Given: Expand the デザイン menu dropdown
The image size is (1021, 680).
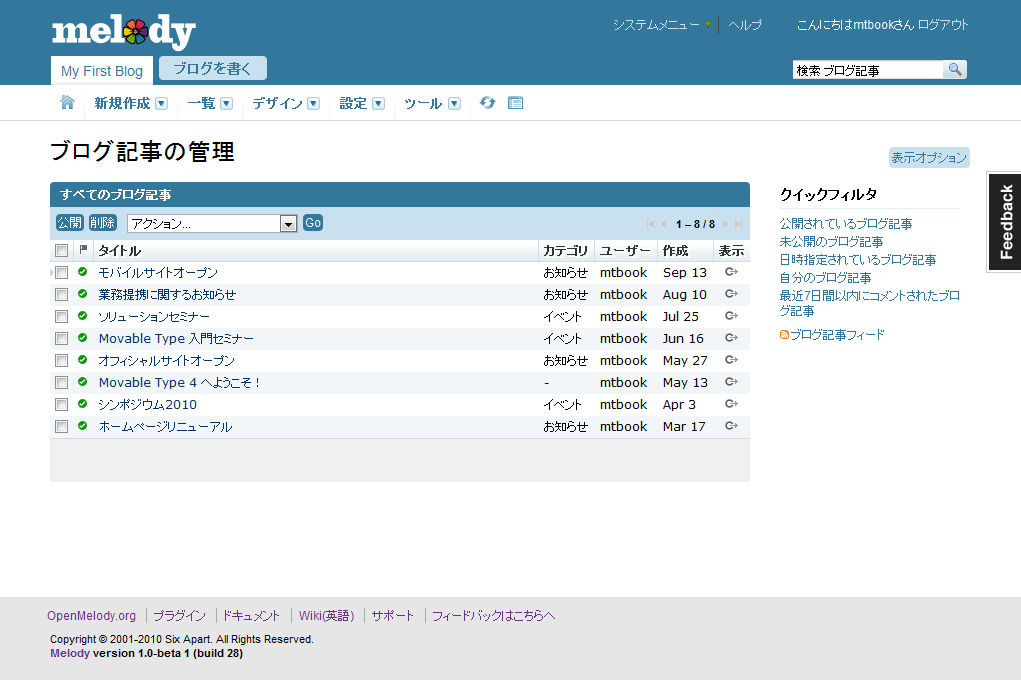Looking at the screenshot, I should [313, 103].
